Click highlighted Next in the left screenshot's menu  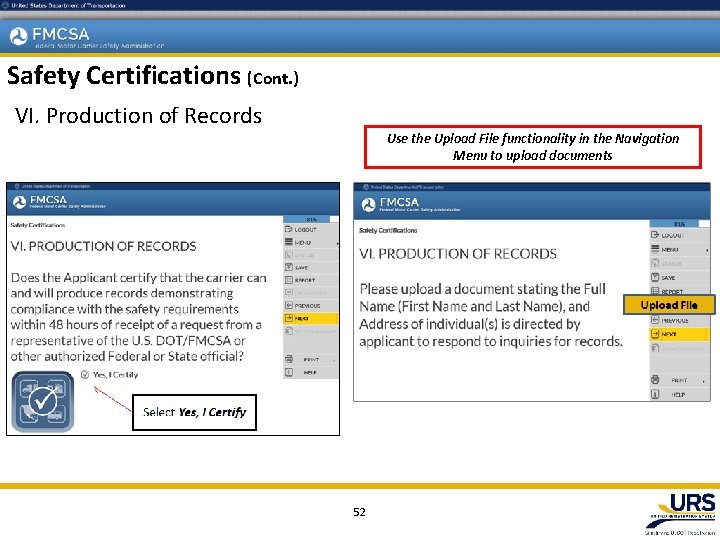coord(311,318)
